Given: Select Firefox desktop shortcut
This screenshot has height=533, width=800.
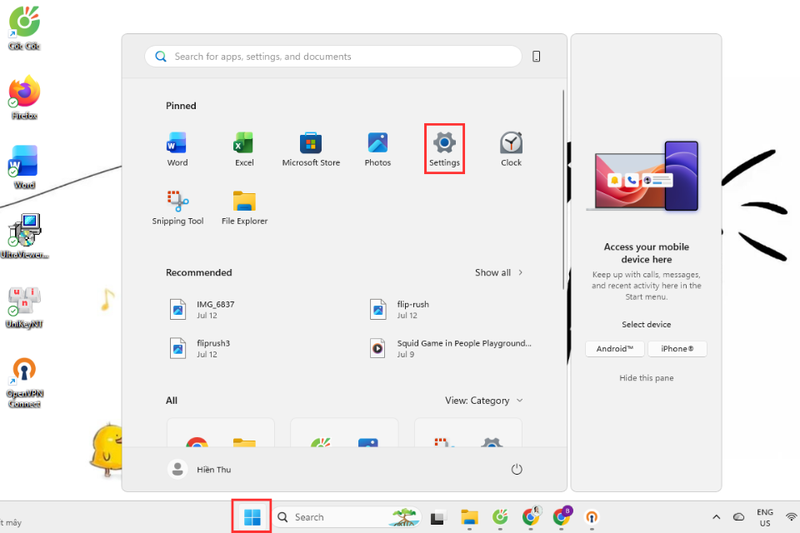Looking at the screenshot, I should click(24, 97).
